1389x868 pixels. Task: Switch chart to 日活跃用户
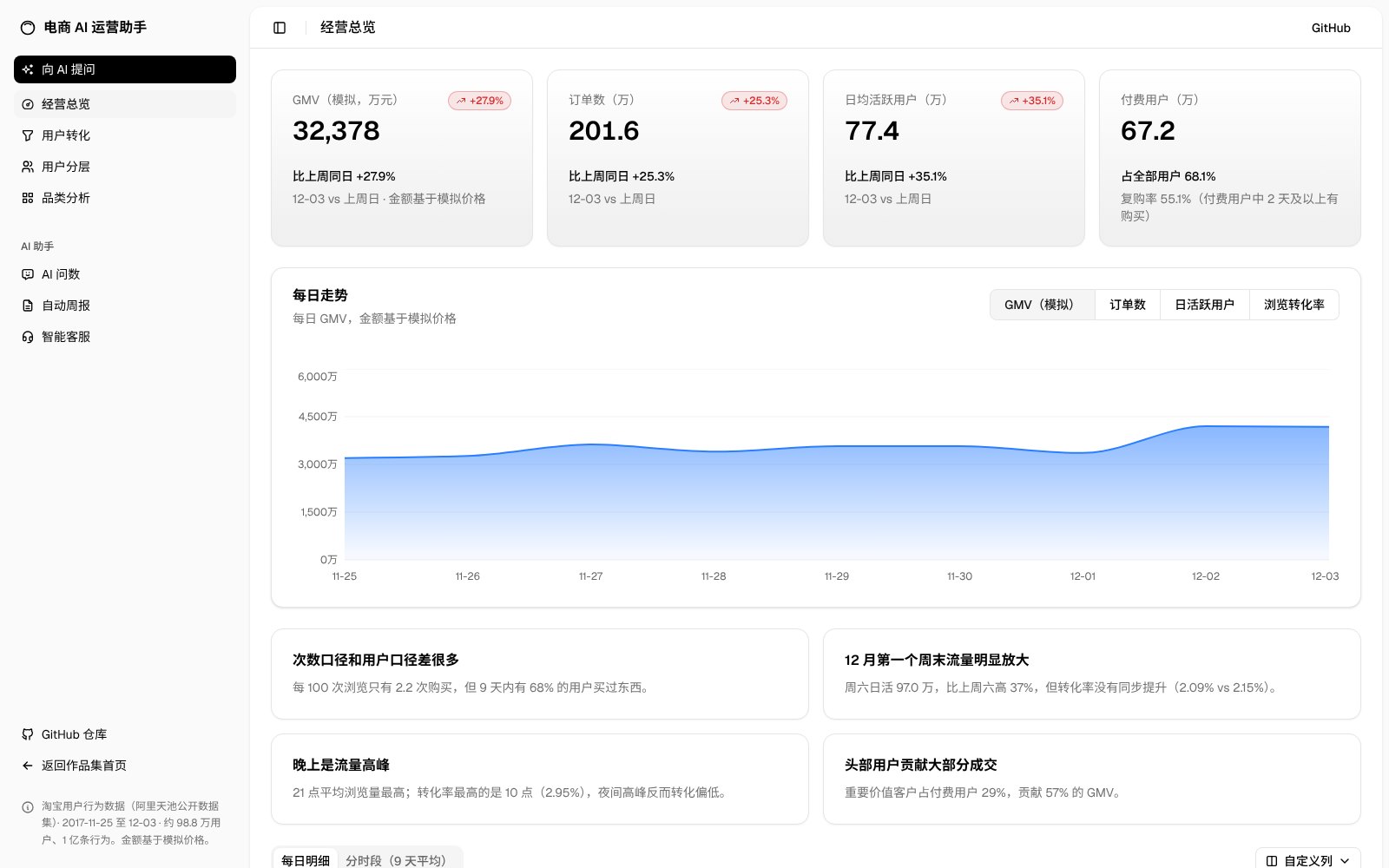click(1205, 305)
